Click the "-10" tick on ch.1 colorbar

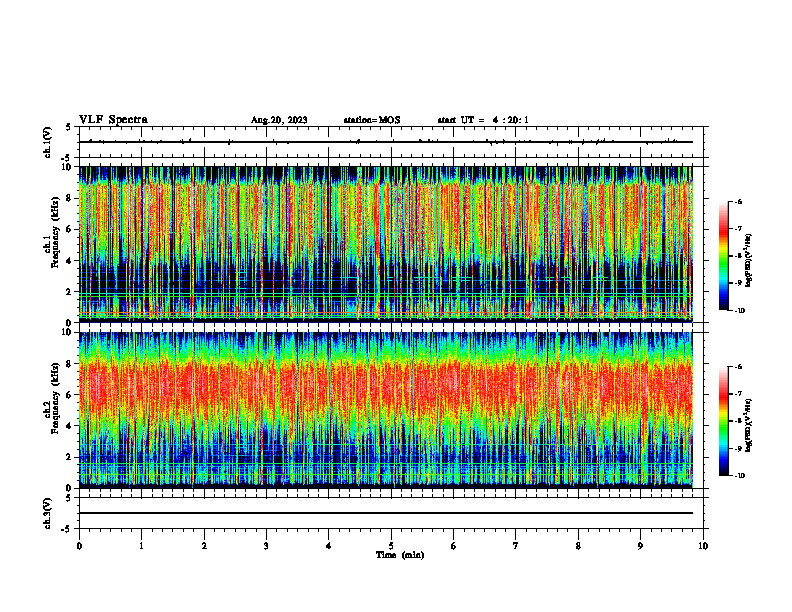(739, 311)
